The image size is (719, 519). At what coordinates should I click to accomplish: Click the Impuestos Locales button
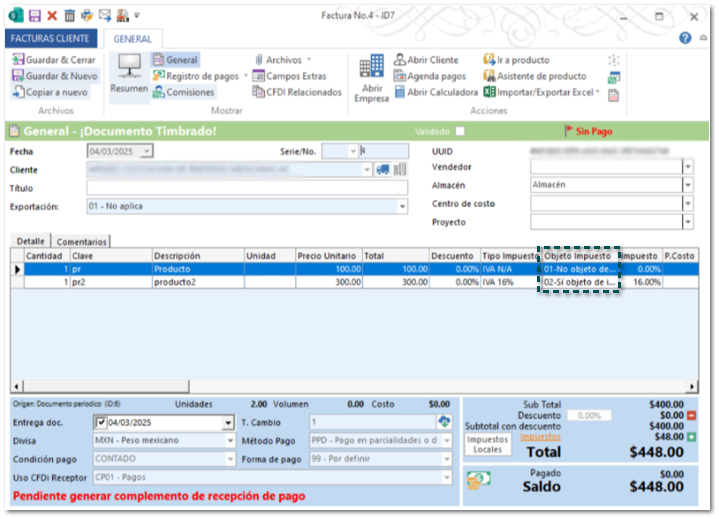tap(487, 444)
